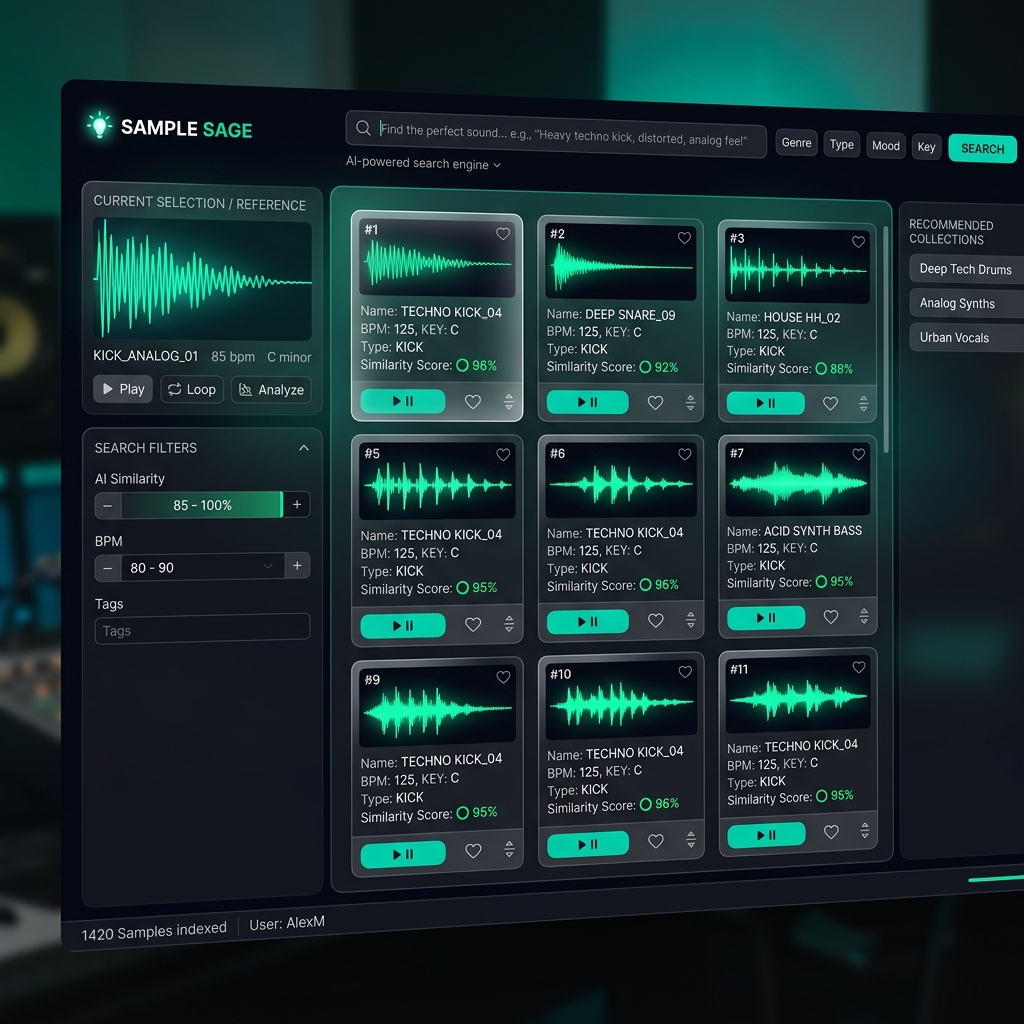Screen dimensions: 1024x1024
Task: Expand AI-powered search engine dropdown
Action: click(x=423, y=163)
